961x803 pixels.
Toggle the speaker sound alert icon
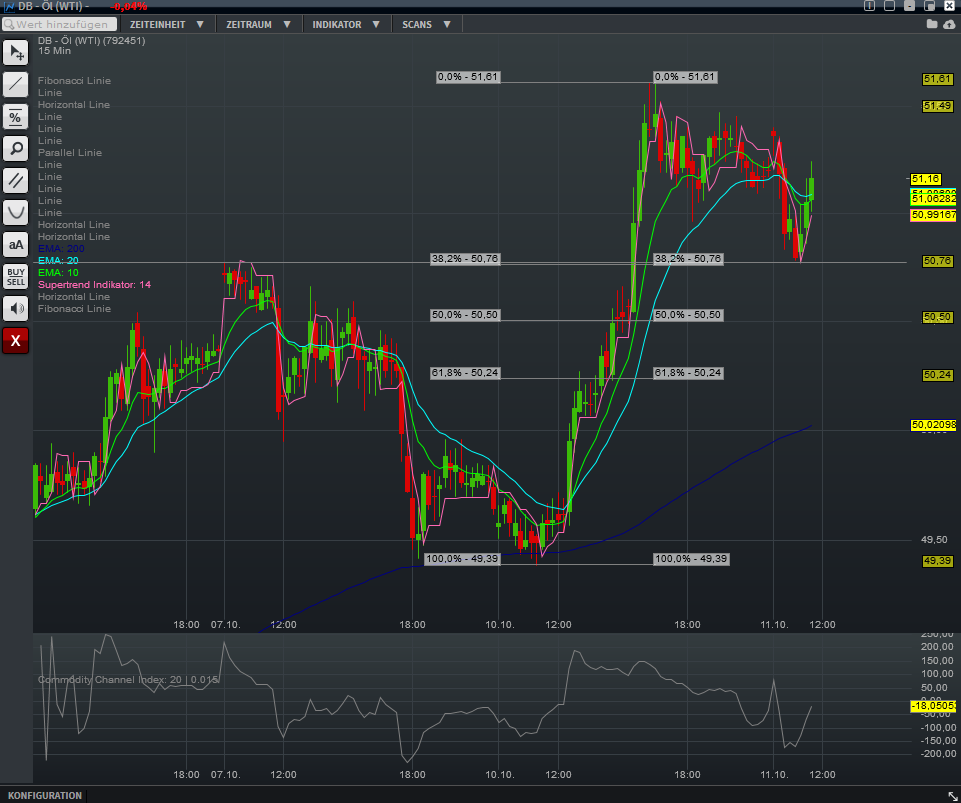tap(15, 308)
